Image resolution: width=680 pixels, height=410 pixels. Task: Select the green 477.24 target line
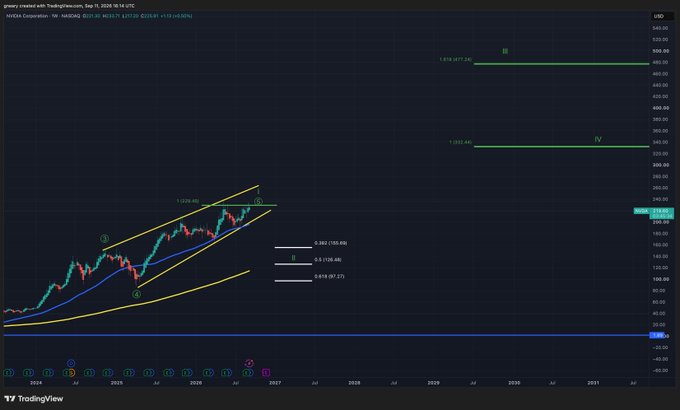(562, 64)
